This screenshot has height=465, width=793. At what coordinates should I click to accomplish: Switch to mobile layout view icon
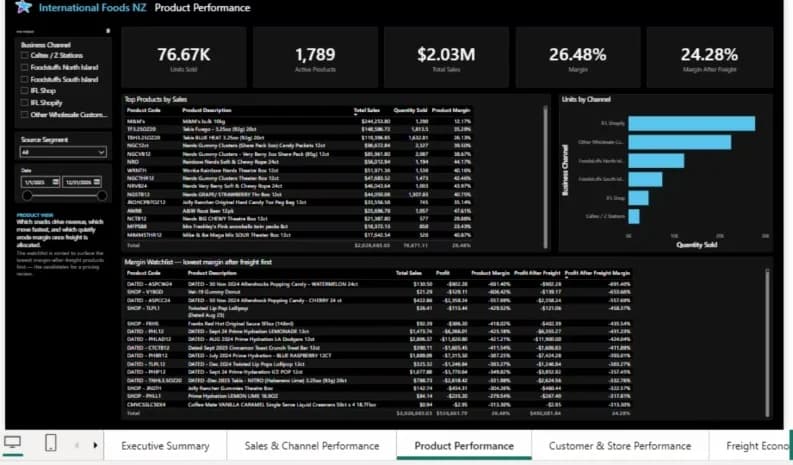(51, 443)
